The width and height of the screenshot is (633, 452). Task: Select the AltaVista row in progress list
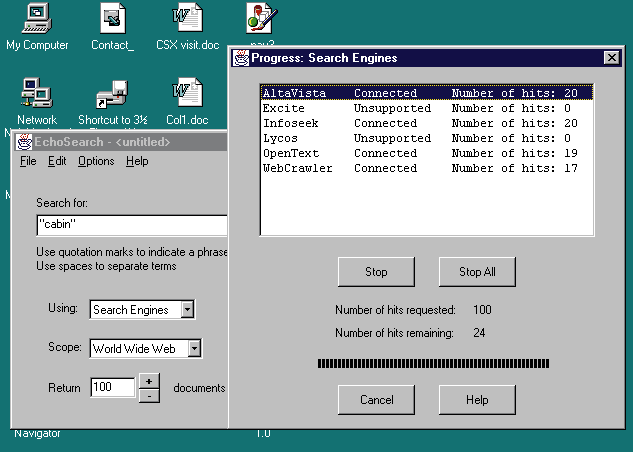point(427,93)
